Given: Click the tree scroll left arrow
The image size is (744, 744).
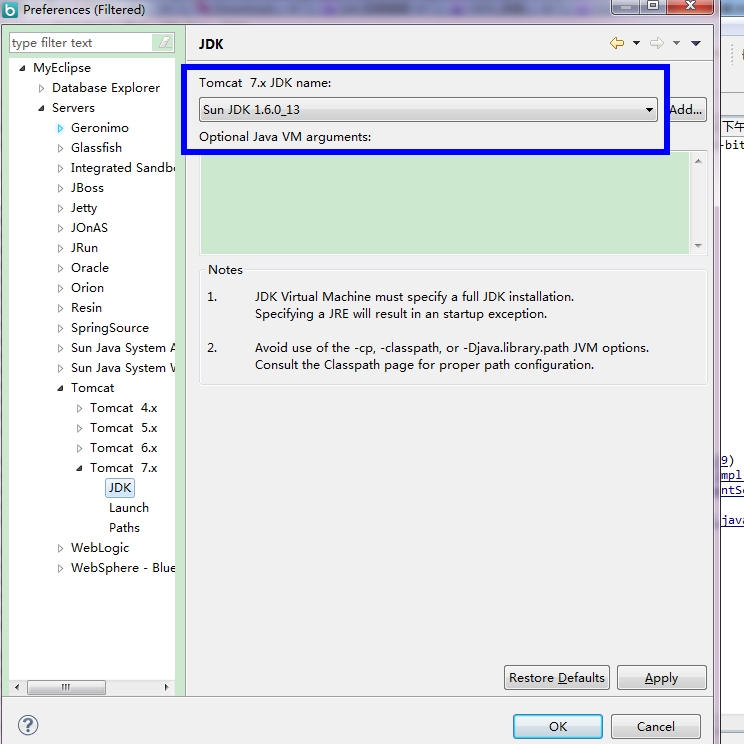Looking at the screenshot, I should pos(17,687).
